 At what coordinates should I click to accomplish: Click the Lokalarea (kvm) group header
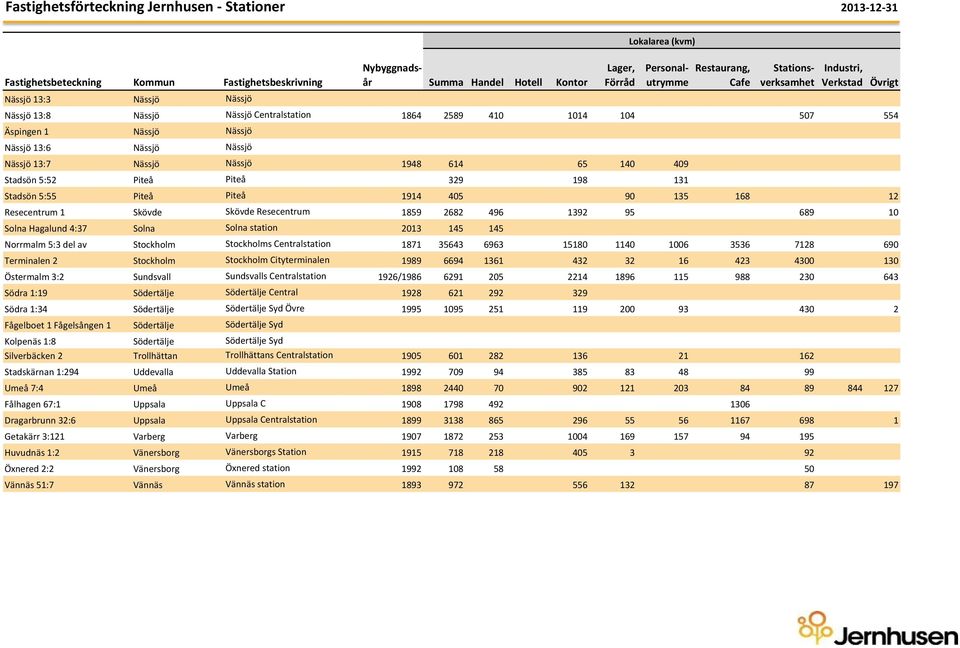(x=661, y=42)
